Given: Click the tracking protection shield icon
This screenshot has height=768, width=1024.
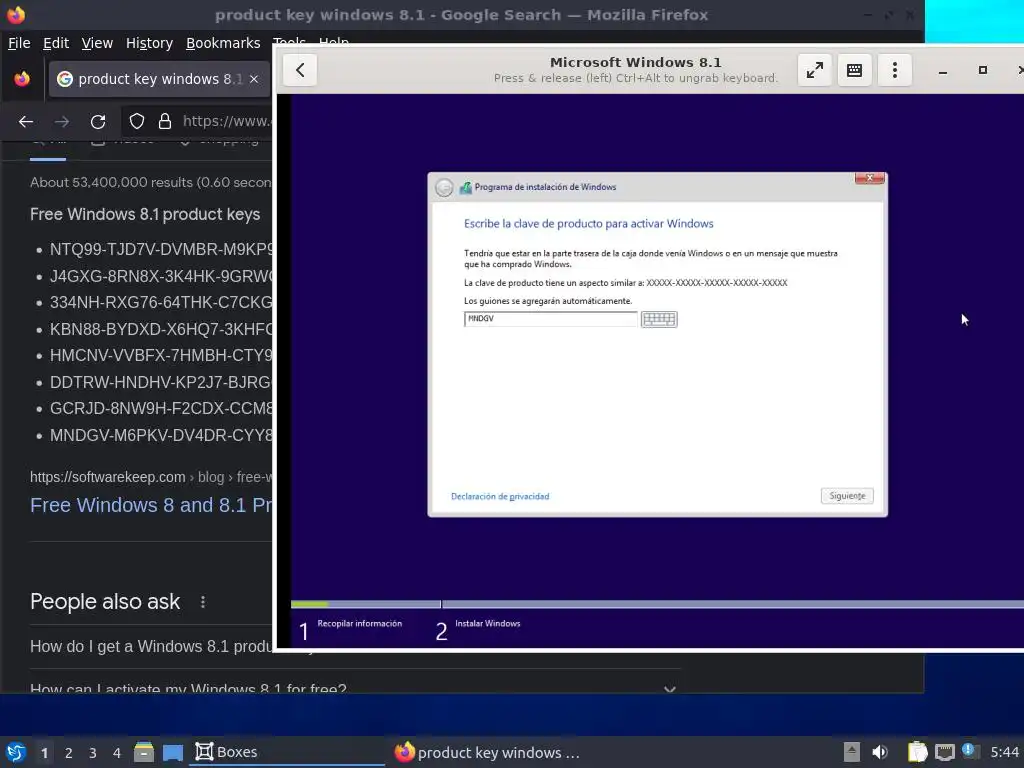Looking at the screenshot, I should [x=136, y=121].
